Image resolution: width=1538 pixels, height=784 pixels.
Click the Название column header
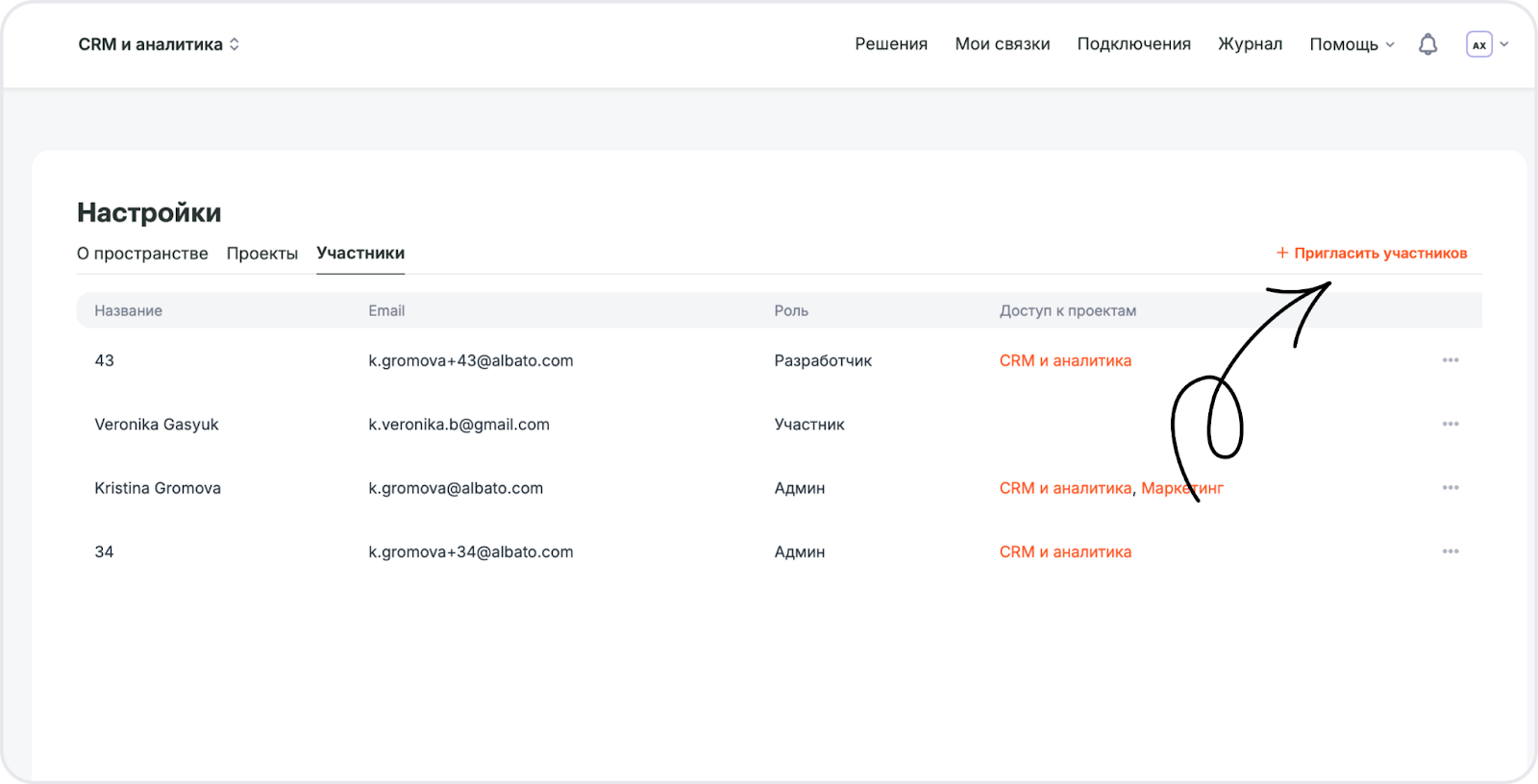tap(128, 310)
